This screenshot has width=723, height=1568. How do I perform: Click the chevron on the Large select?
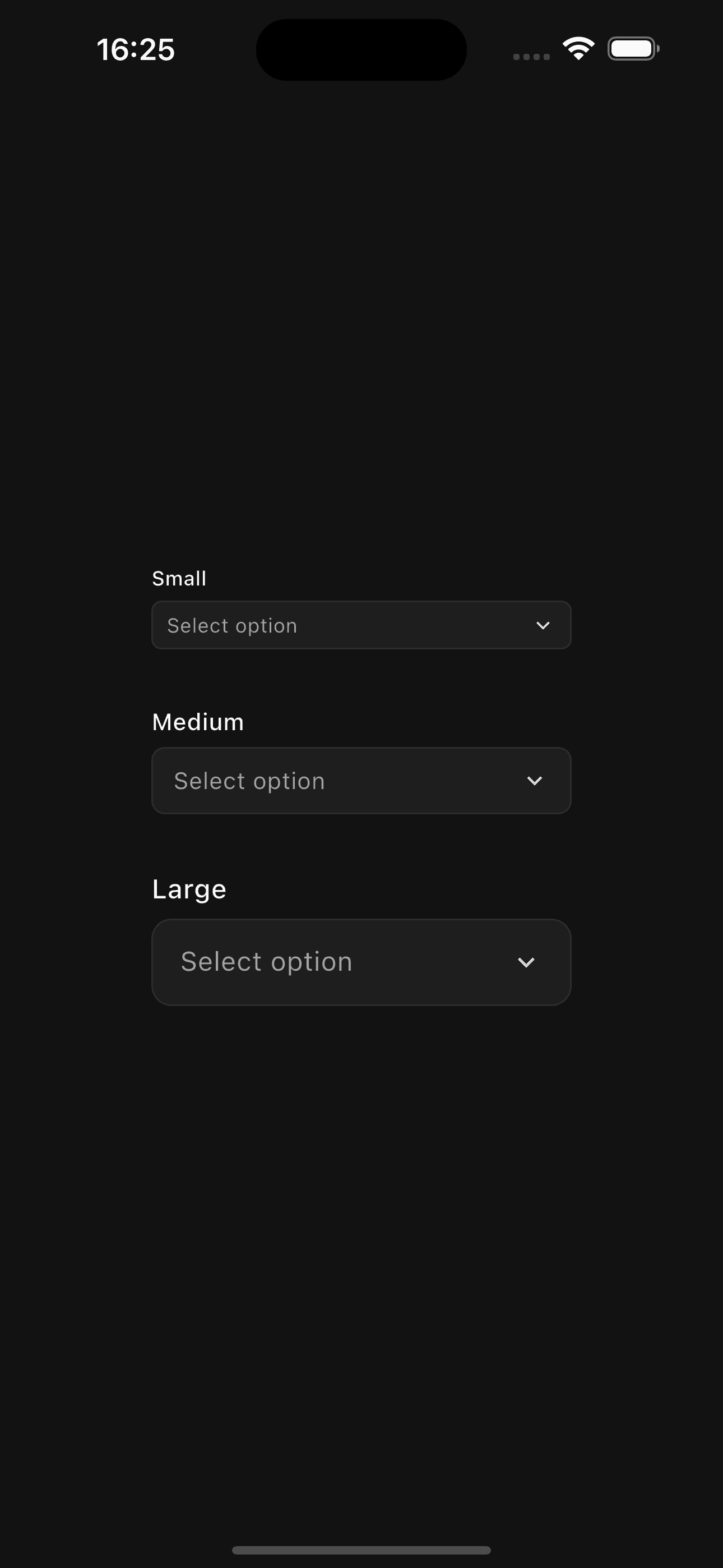point(527,962)
